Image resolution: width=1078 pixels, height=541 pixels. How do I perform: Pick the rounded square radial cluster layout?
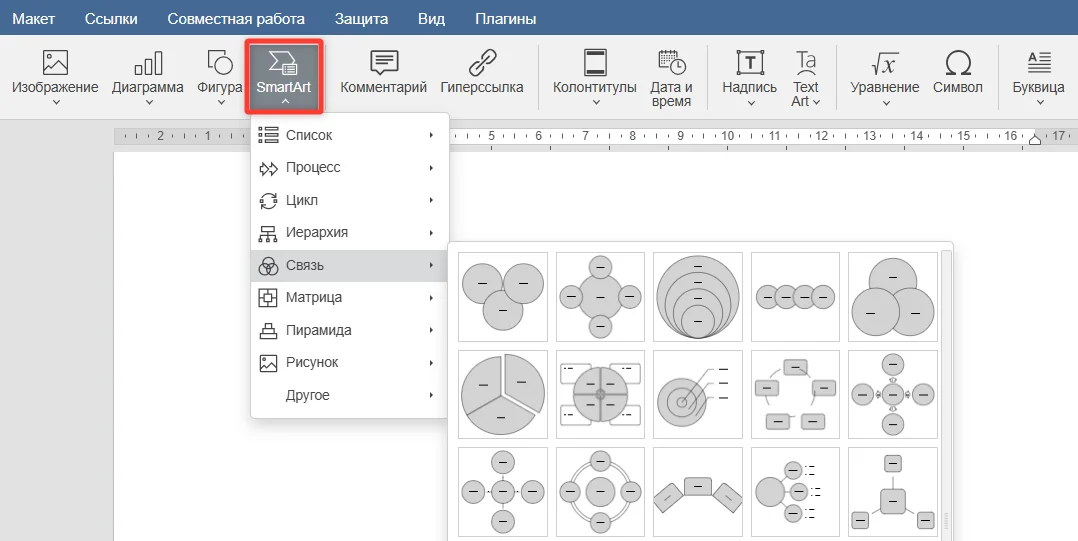[893, 492]
